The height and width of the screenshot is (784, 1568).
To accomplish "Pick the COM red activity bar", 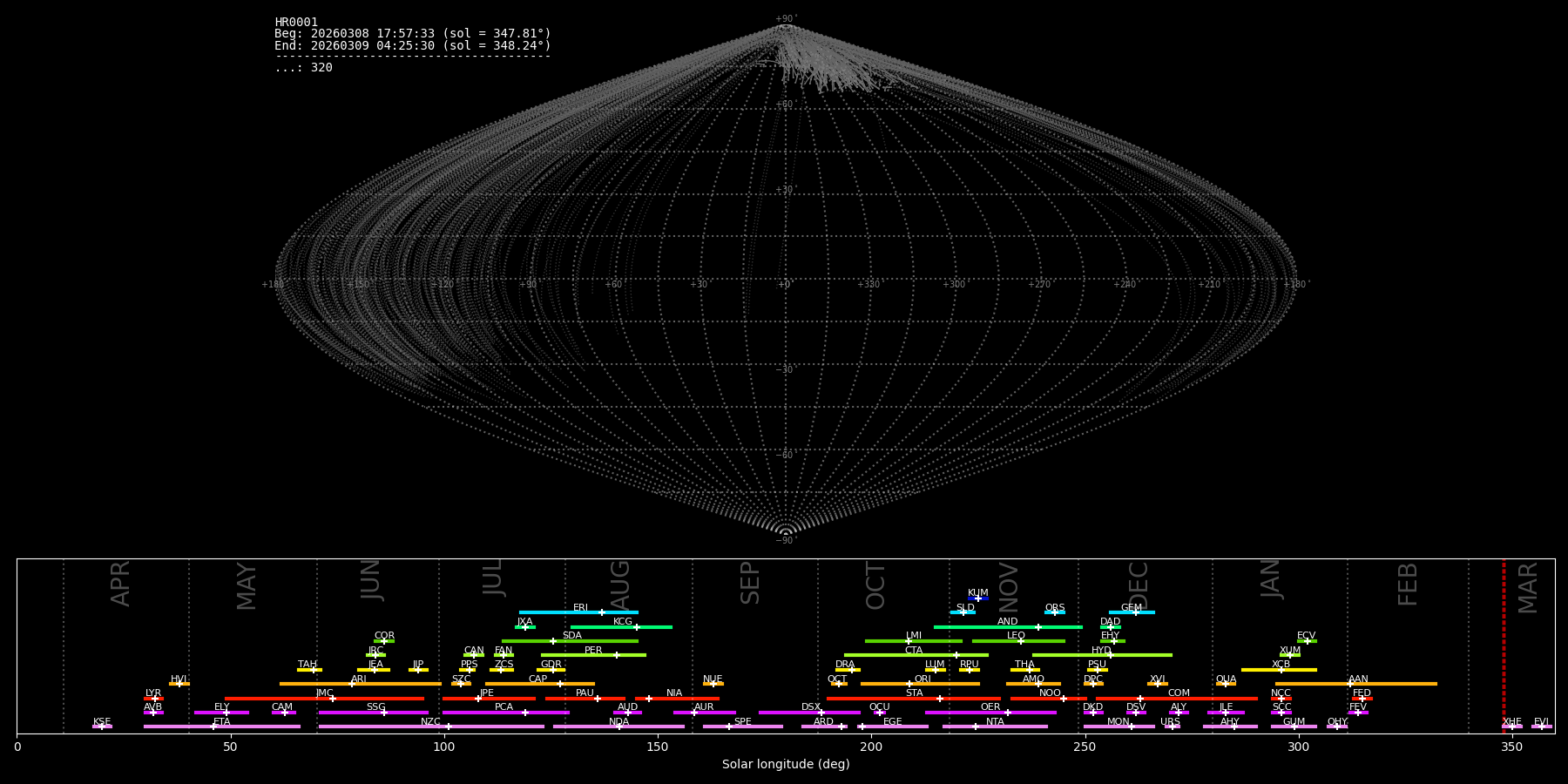I will [x=1177, y=699].
